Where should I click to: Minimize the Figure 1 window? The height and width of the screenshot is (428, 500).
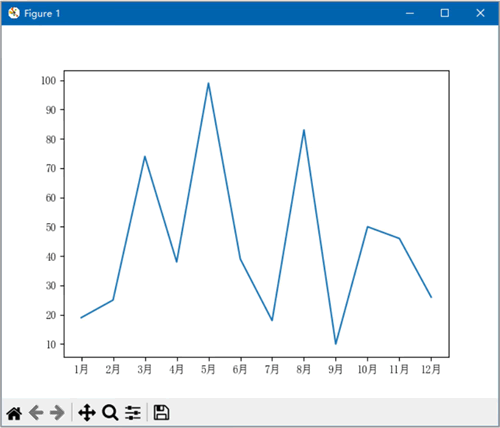tap(410, 13)
